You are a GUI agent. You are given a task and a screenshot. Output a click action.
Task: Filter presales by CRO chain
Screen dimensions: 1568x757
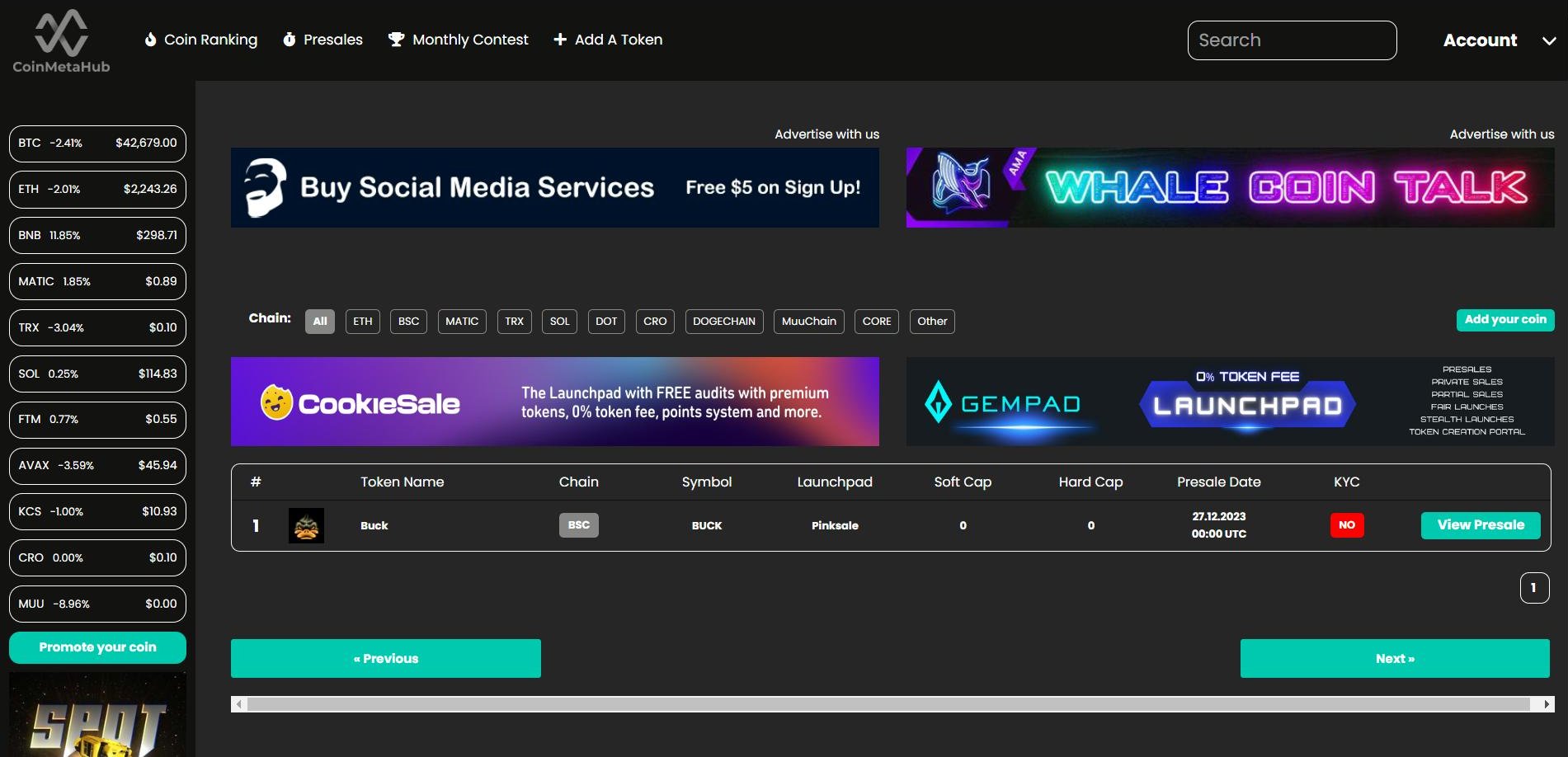[x=655, y=322]
